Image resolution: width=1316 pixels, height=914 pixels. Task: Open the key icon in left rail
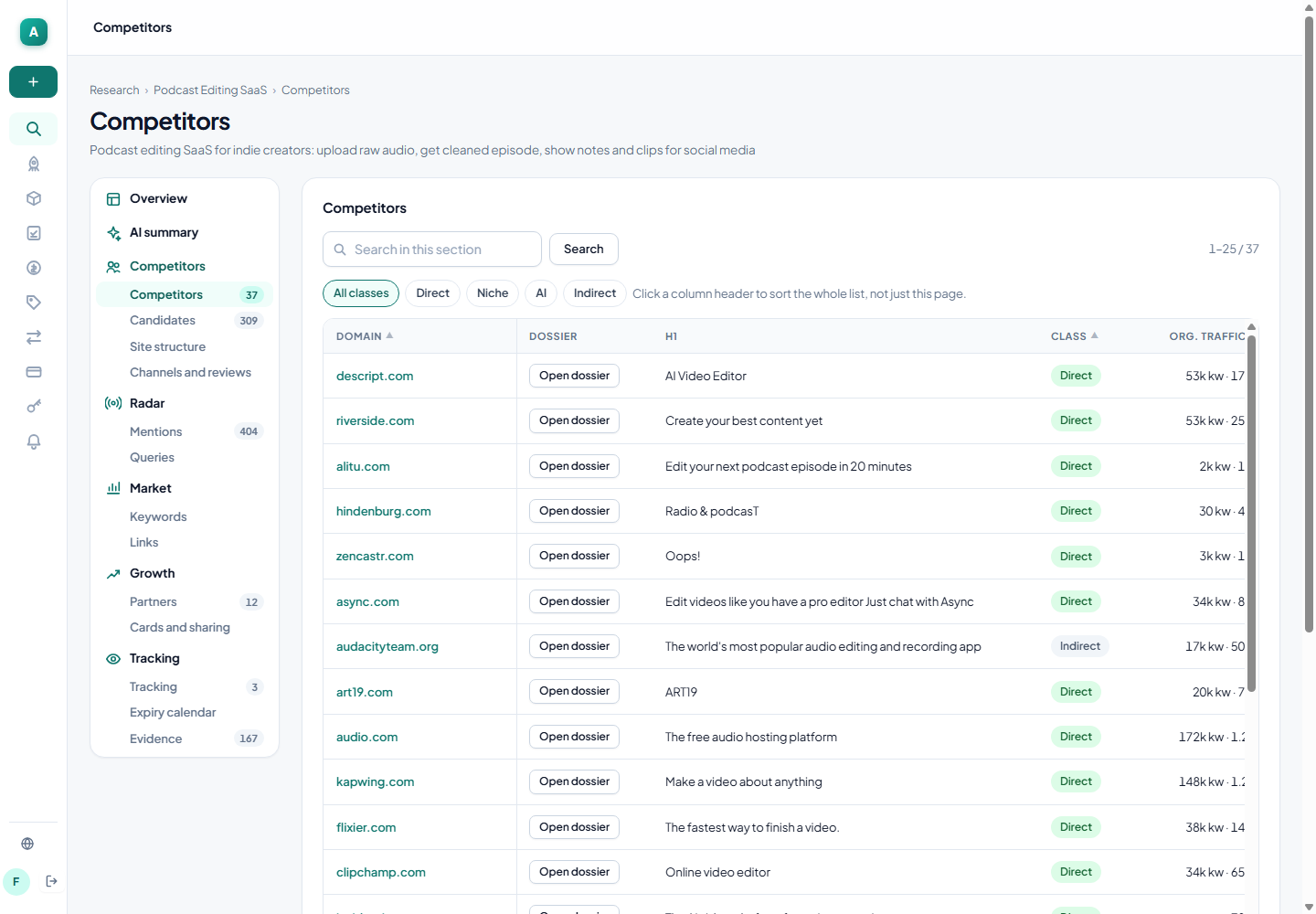(34, 407)
